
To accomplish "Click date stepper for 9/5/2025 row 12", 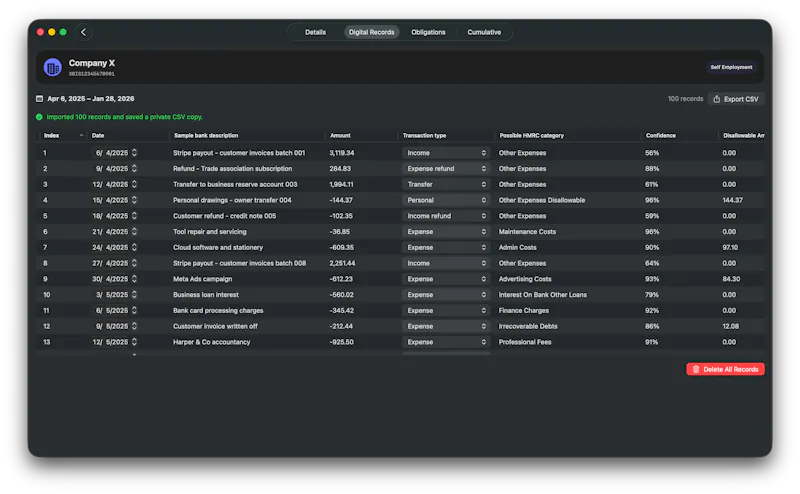I will coord(134,326).
